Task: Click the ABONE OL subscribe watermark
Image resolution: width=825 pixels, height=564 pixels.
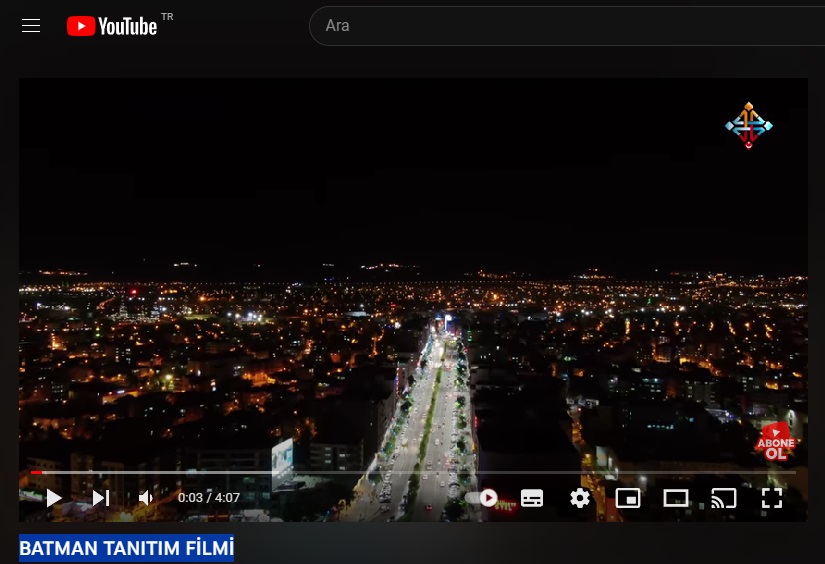Action: (x=776, y=443)
